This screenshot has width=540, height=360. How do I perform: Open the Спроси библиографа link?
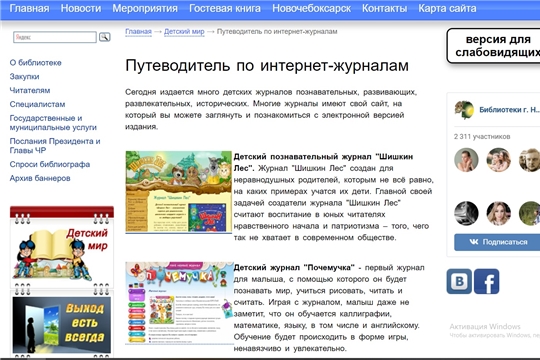[50, 164]
